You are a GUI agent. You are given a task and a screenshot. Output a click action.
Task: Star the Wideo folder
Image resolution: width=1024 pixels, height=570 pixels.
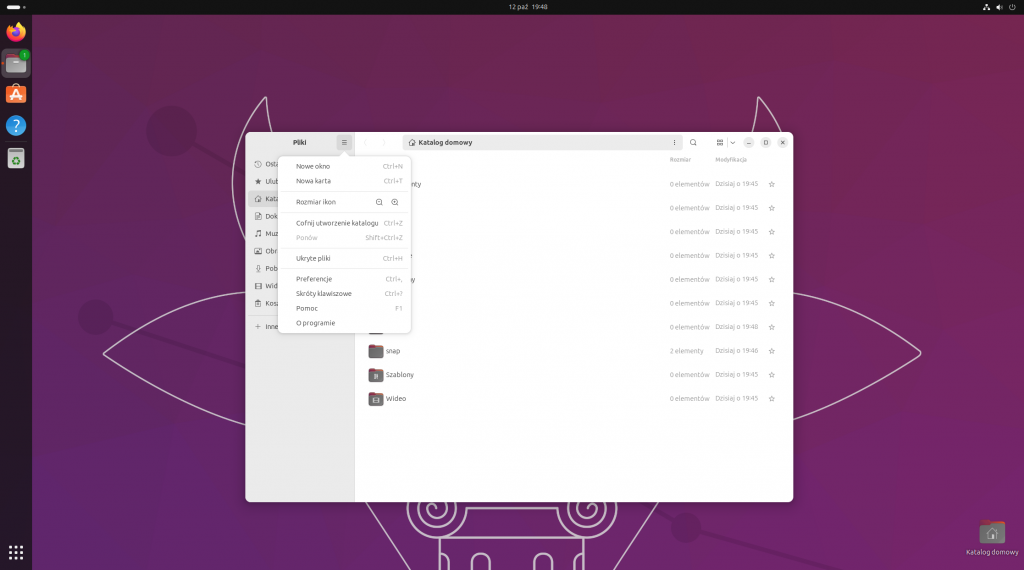[x=771, y=398]
